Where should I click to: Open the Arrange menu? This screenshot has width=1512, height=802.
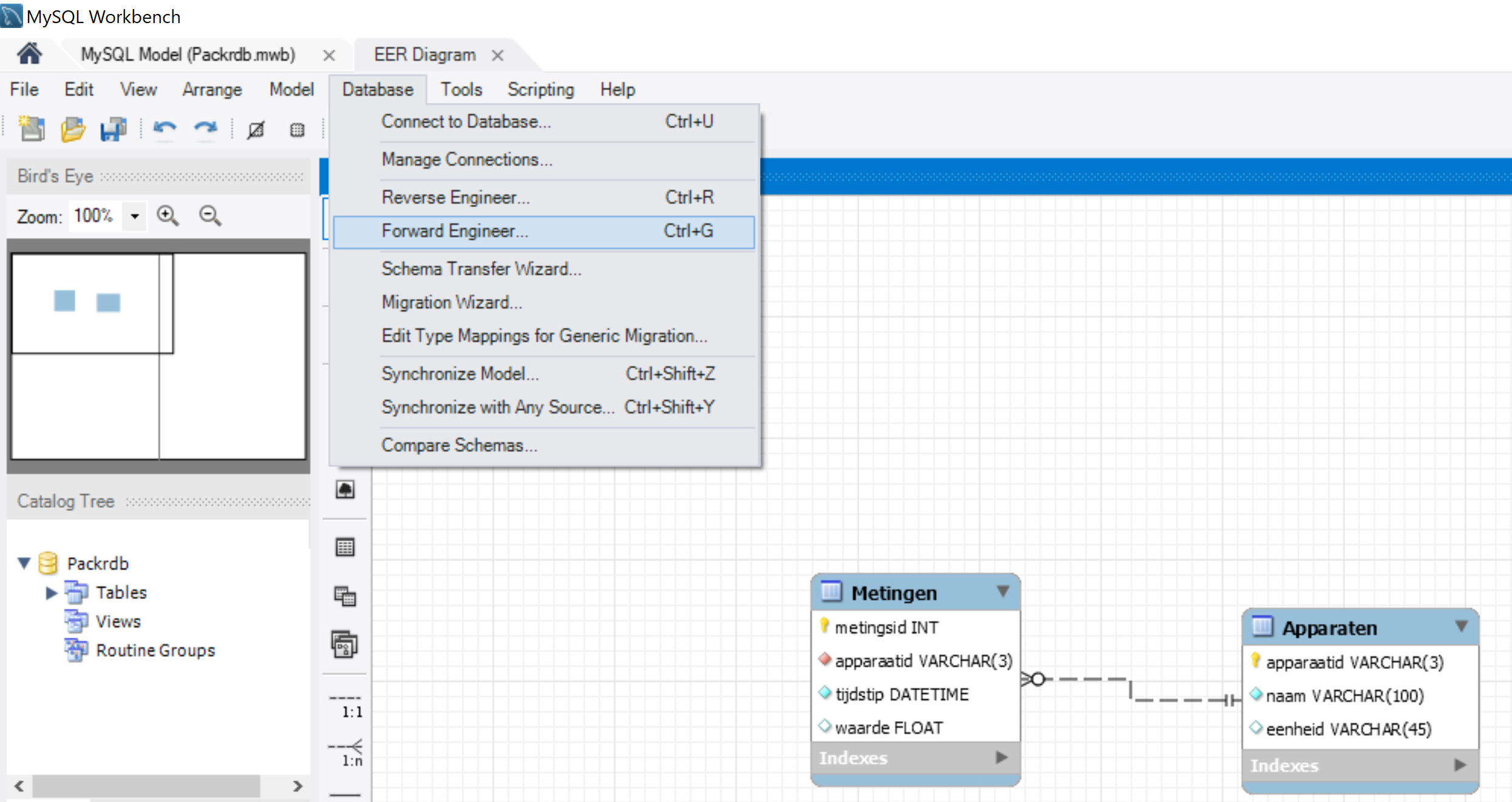pyautogui.click(x=212, y=89)
